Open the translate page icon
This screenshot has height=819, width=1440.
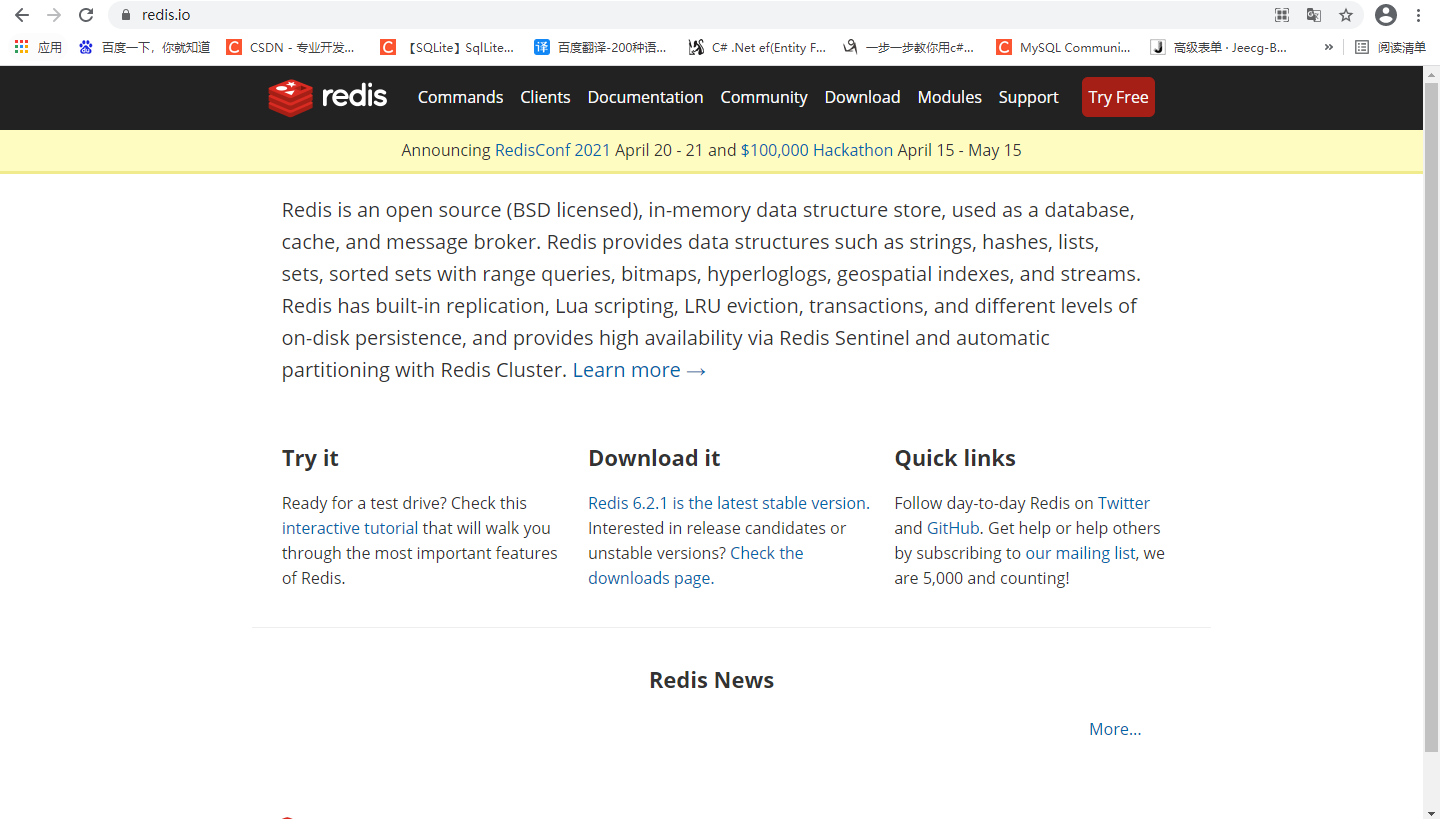pyautogui.click(x=1314, y=15)
